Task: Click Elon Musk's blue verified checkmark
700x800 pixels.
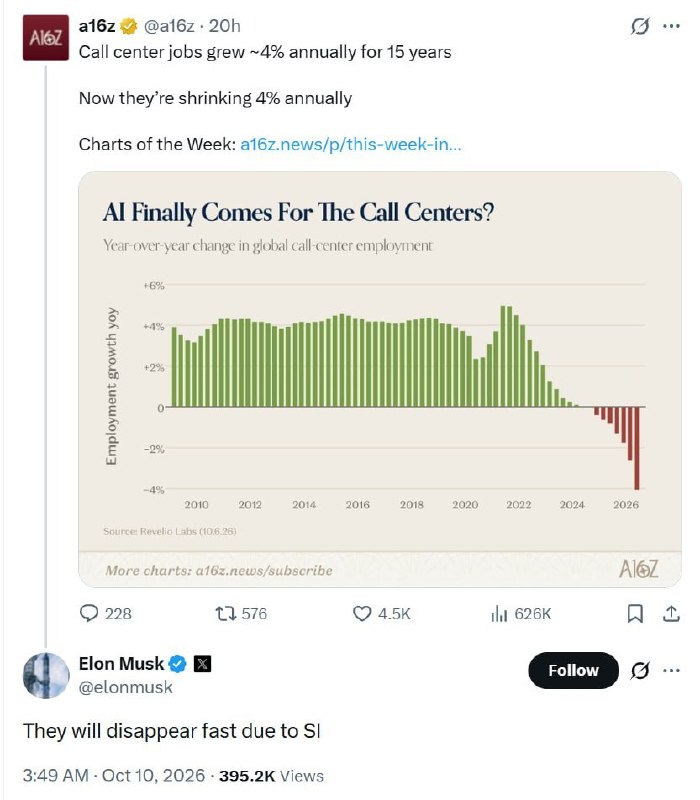Action: (x=178, y=664)
